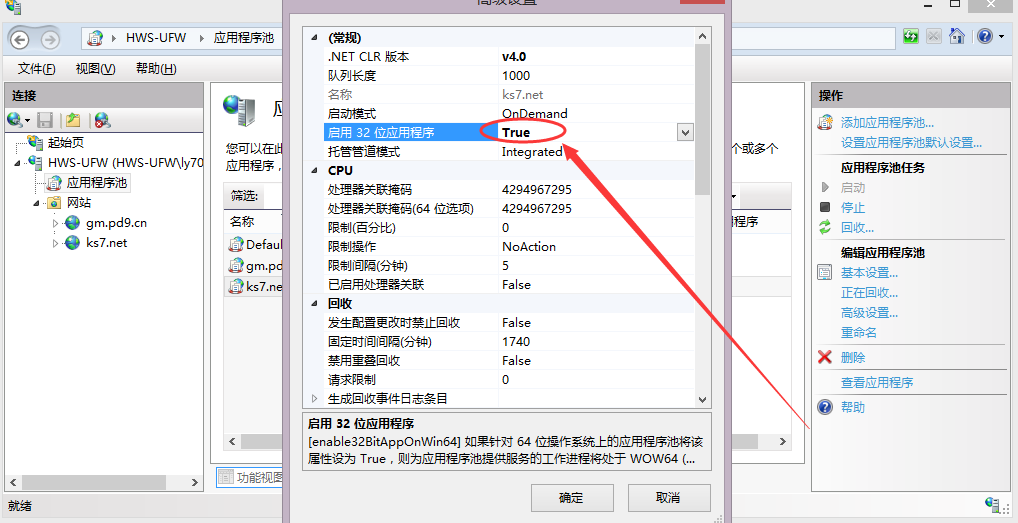Click the Add Application Pool icon

click(825, 122)
